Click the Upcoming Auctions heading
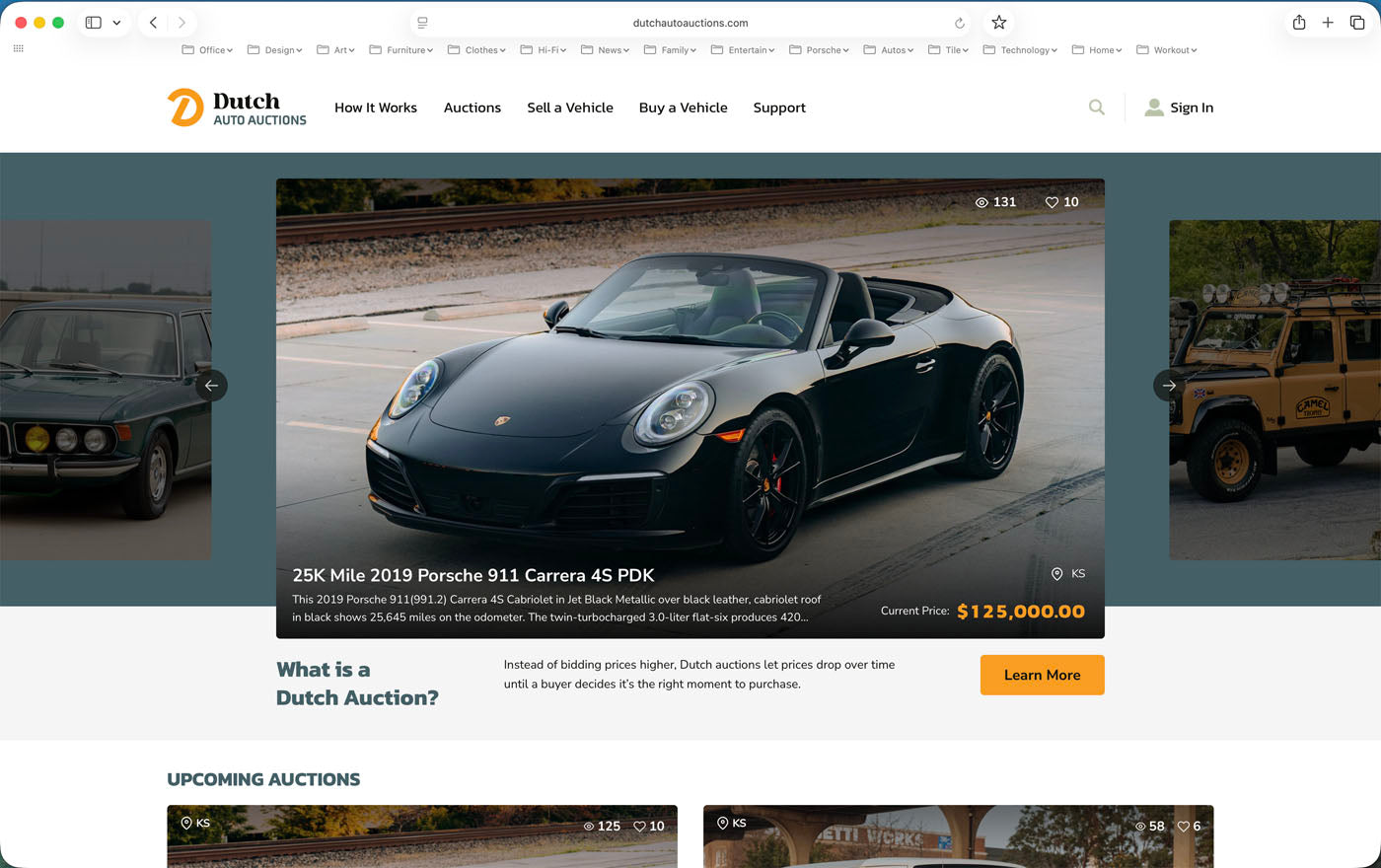Image resolution: width=1381 pixels, height=868 pixels. point(263,779)
